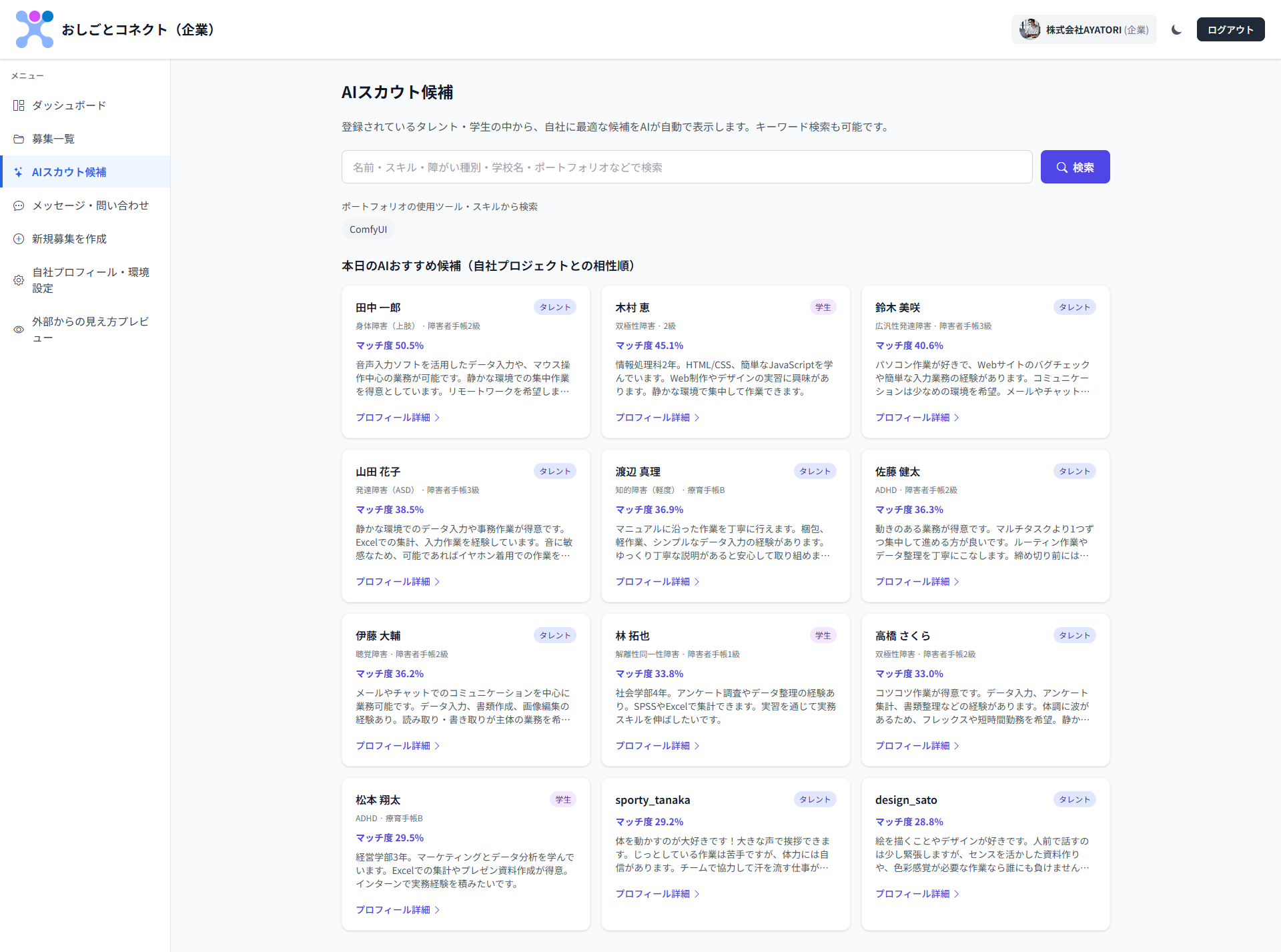This screenshot has width=1281, height=952.
Task: Open 募集一覧 menu item
Action: [x=85, y=139]
